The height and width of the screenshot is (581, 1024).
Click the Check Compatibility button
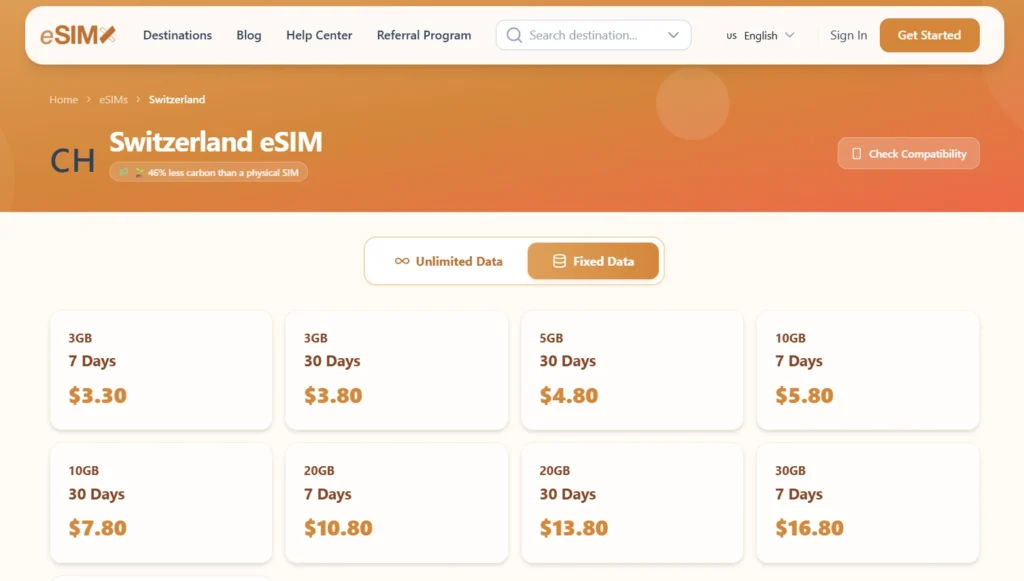(908, 153)
